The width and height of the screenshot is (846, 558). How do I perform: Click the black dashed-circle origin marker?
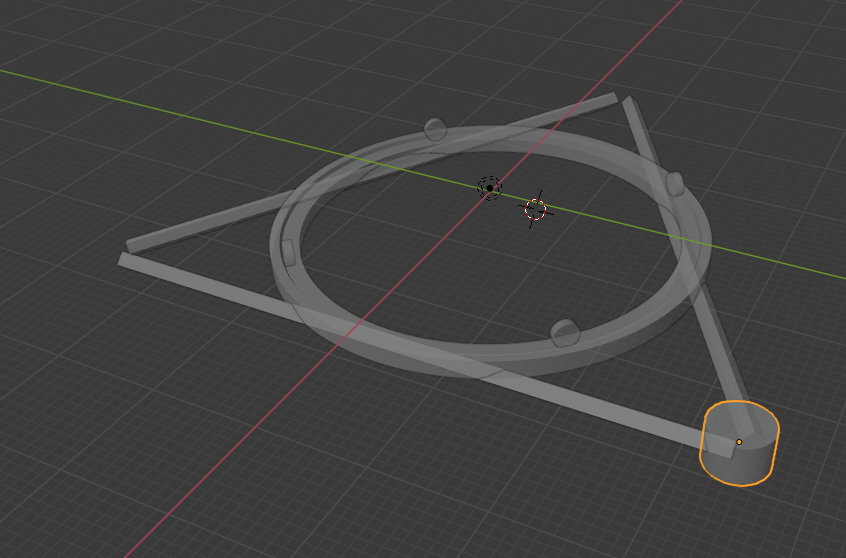490,188
